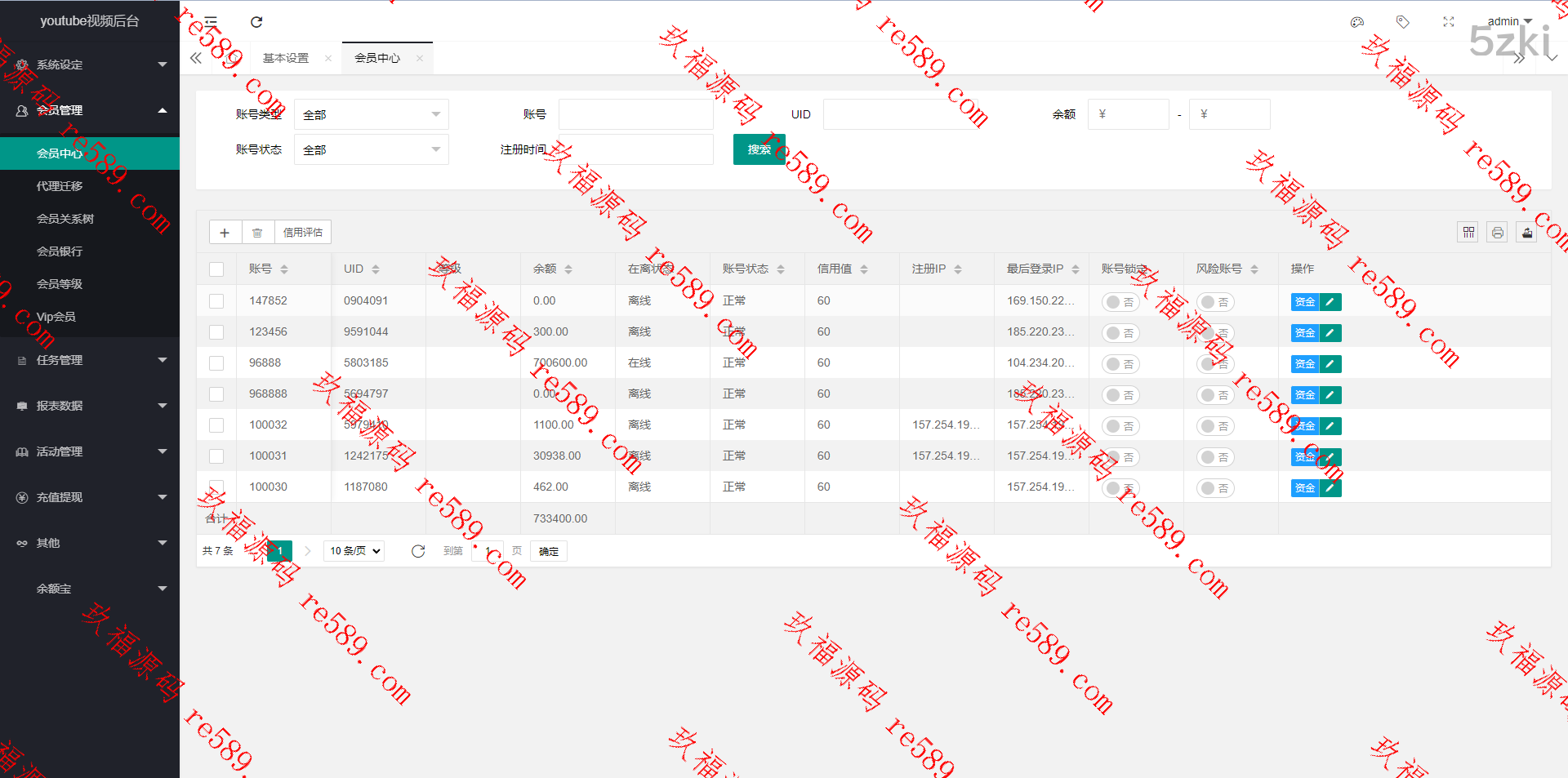
Task: Switch to the 基本设置 tab
Action: tap(286, 58)
